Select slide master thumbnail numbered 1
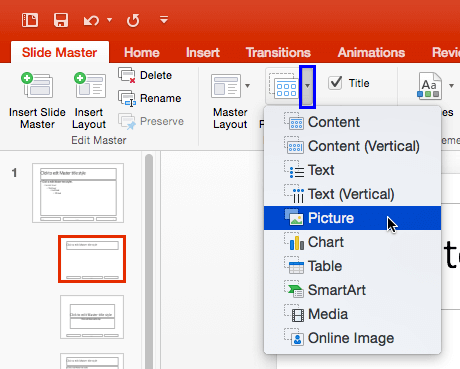 point(78,193)
